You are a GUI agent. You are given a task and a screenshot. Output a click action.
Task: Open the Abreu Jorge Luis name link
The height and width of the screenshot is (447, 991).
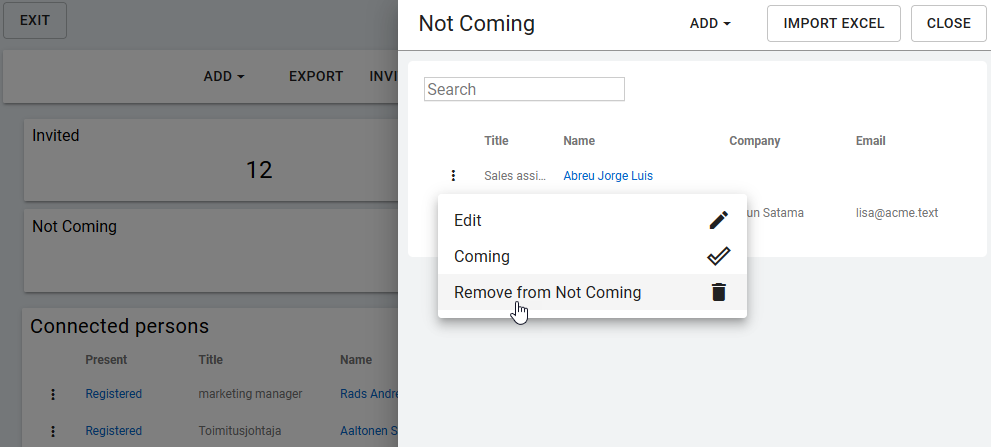point(607,176)
